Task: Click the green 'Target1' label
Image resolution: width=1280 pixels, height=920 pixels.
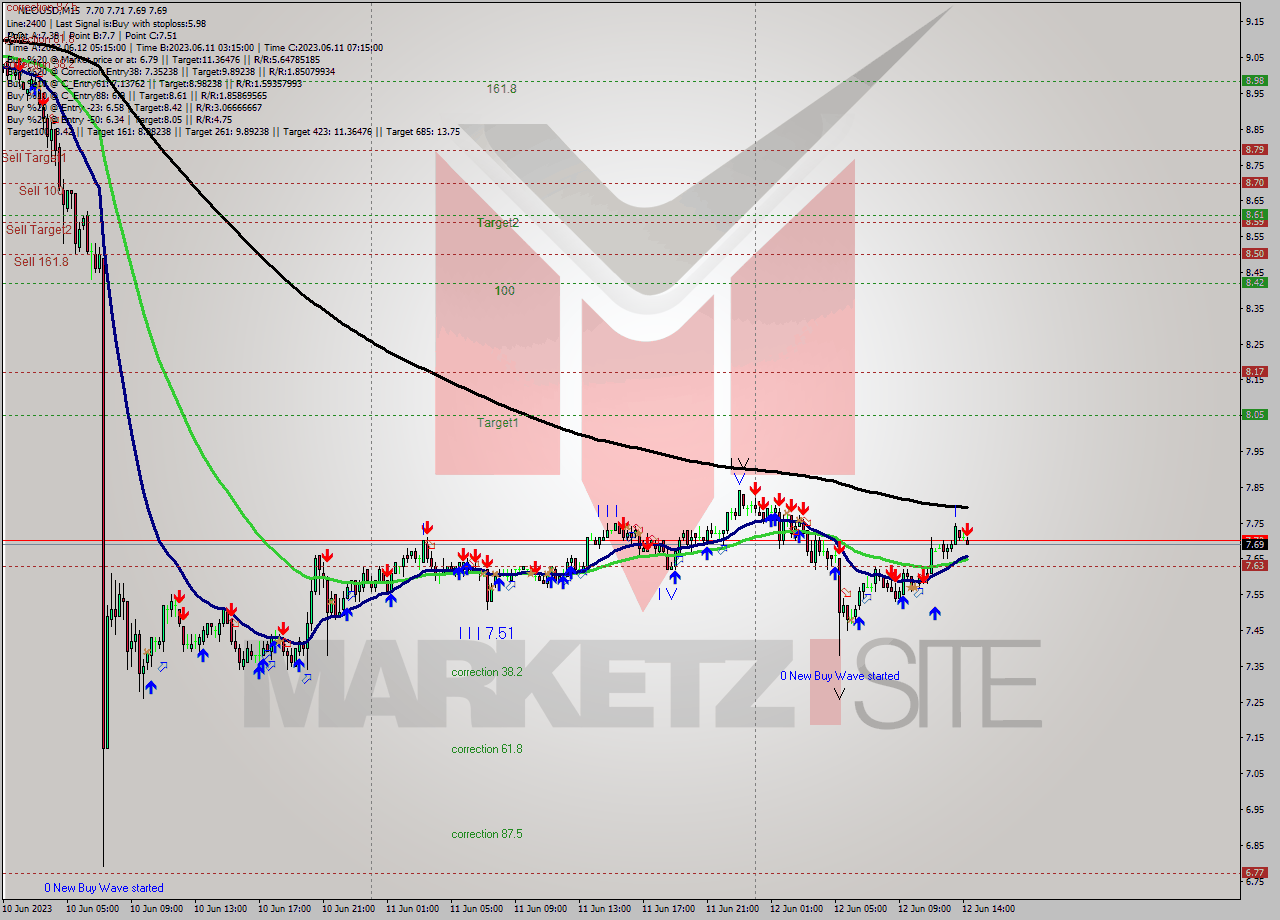Action: (497, 423)
